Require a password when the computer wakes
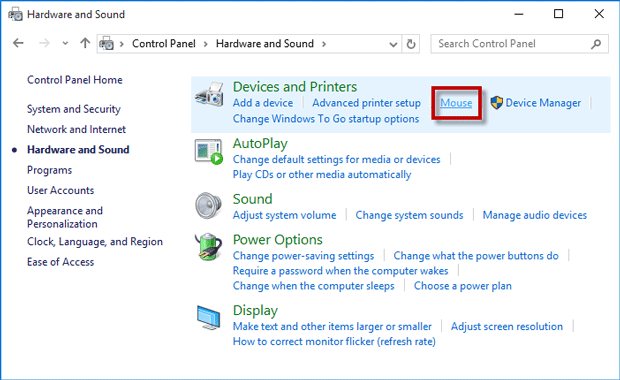Screen dimensions: 620x380 (340, 271)
